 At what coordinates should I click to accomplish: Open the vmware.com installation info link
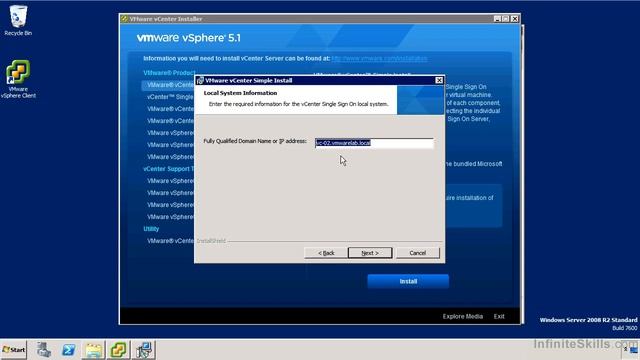click(379, 58)
